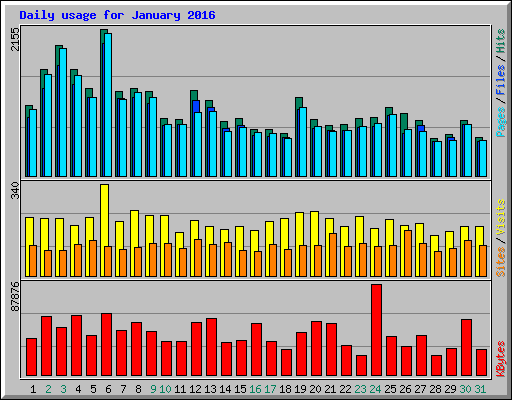This screenshot has height=400, width=512.
Task: Select the 87876 KBytes axis value
Action: pyautogui.click(x=16, y=296)
